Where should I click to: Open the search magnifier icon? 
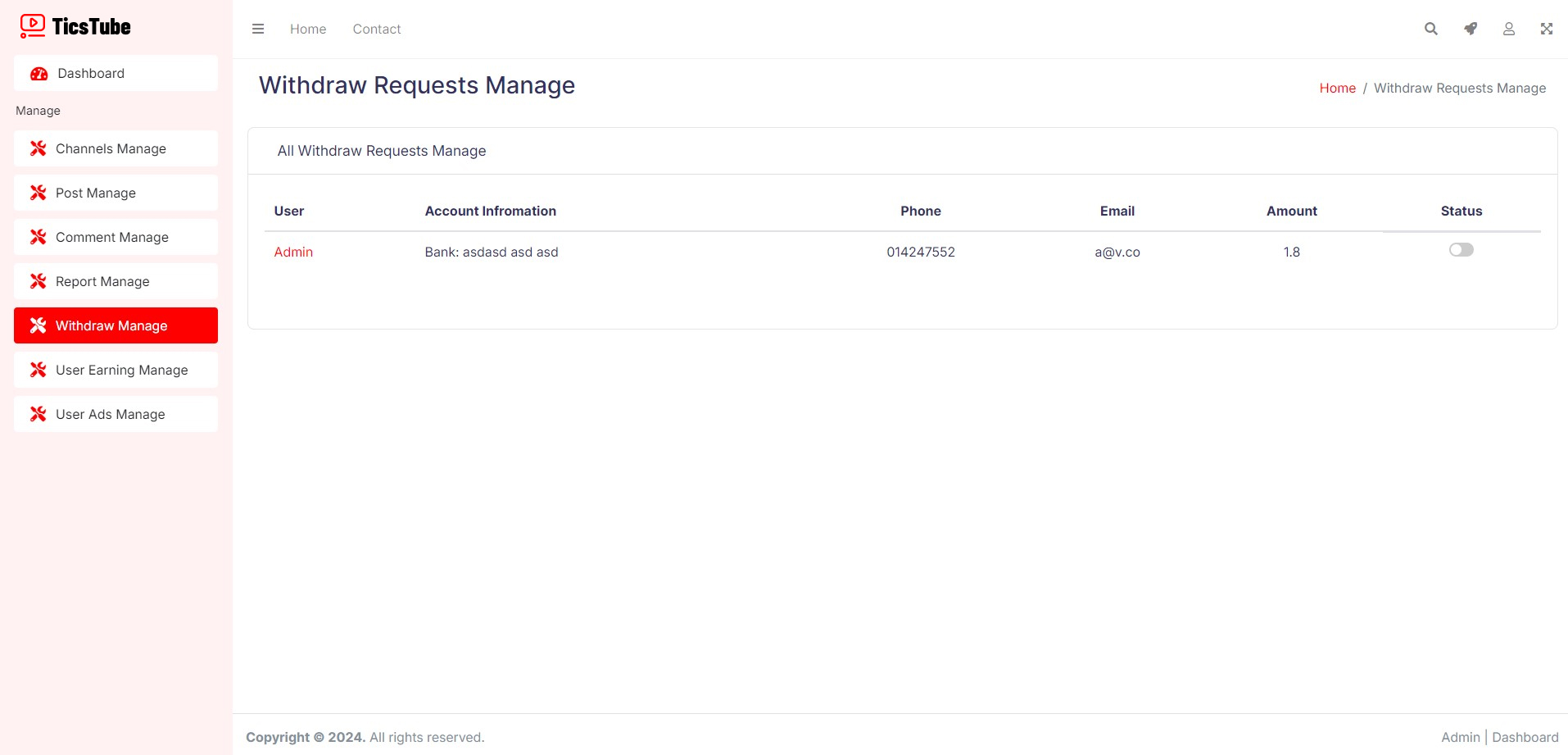1431,29
